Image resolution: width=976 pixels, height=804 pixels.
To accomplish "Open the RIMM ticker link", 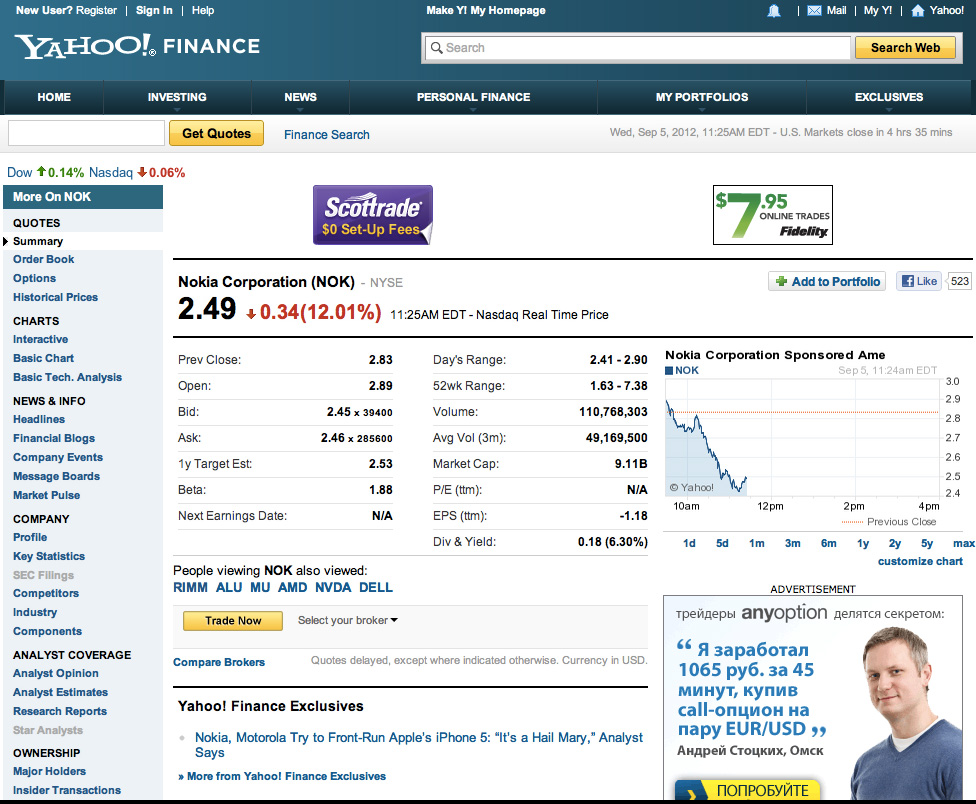I will (x=190, y=587).
